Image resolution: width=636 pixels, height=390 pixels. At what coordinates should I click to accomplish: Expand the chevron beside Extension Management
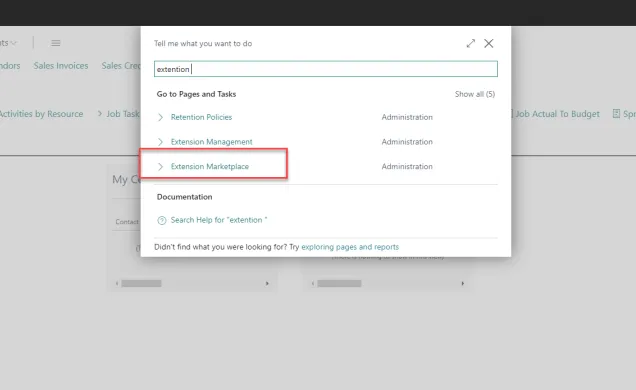[x=160, y=142]
